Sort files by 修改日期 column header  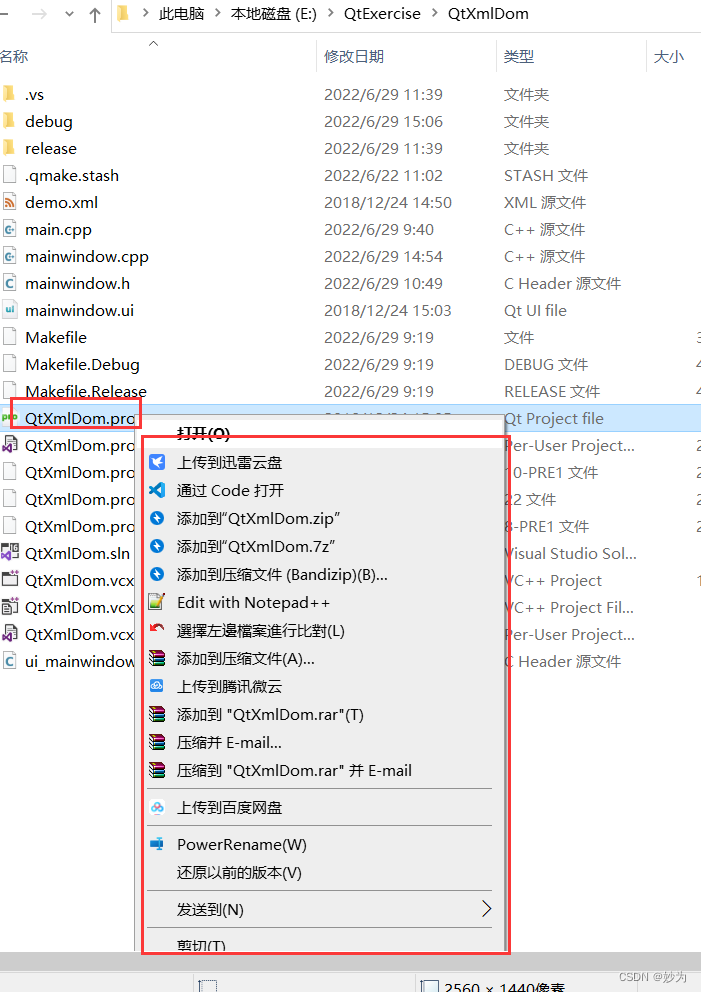[x=354, y=56]
